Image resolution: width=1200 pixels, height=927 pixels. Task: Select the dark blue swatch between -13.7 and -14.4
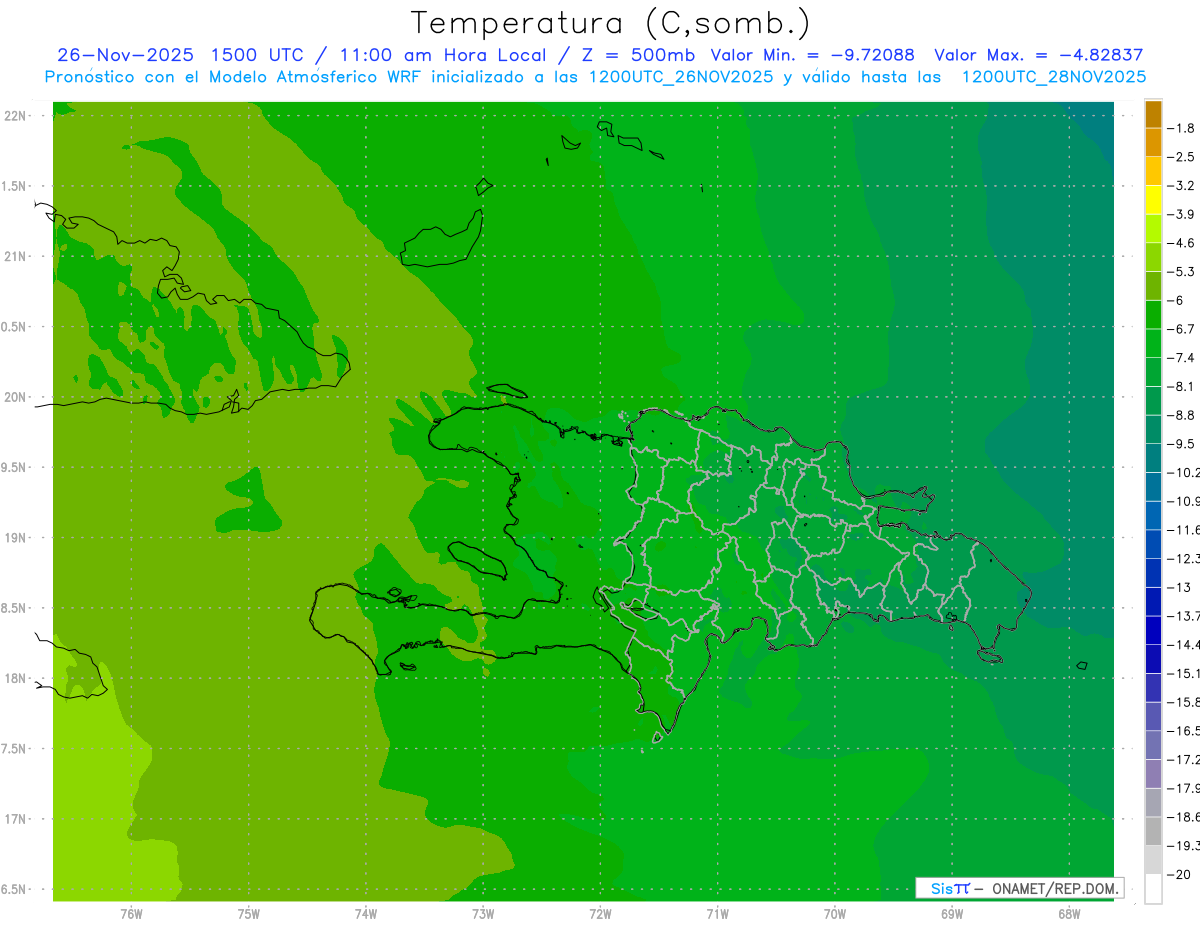(x=1154, y=630)
